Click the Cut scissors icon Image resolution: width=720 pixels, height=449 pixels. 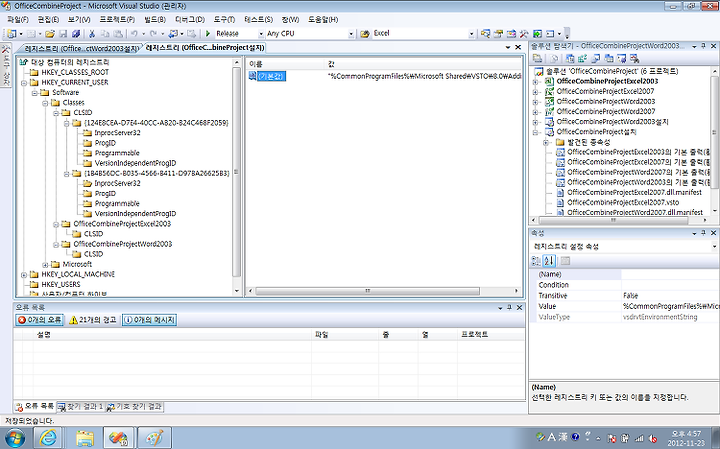click(x=92, y=34)
